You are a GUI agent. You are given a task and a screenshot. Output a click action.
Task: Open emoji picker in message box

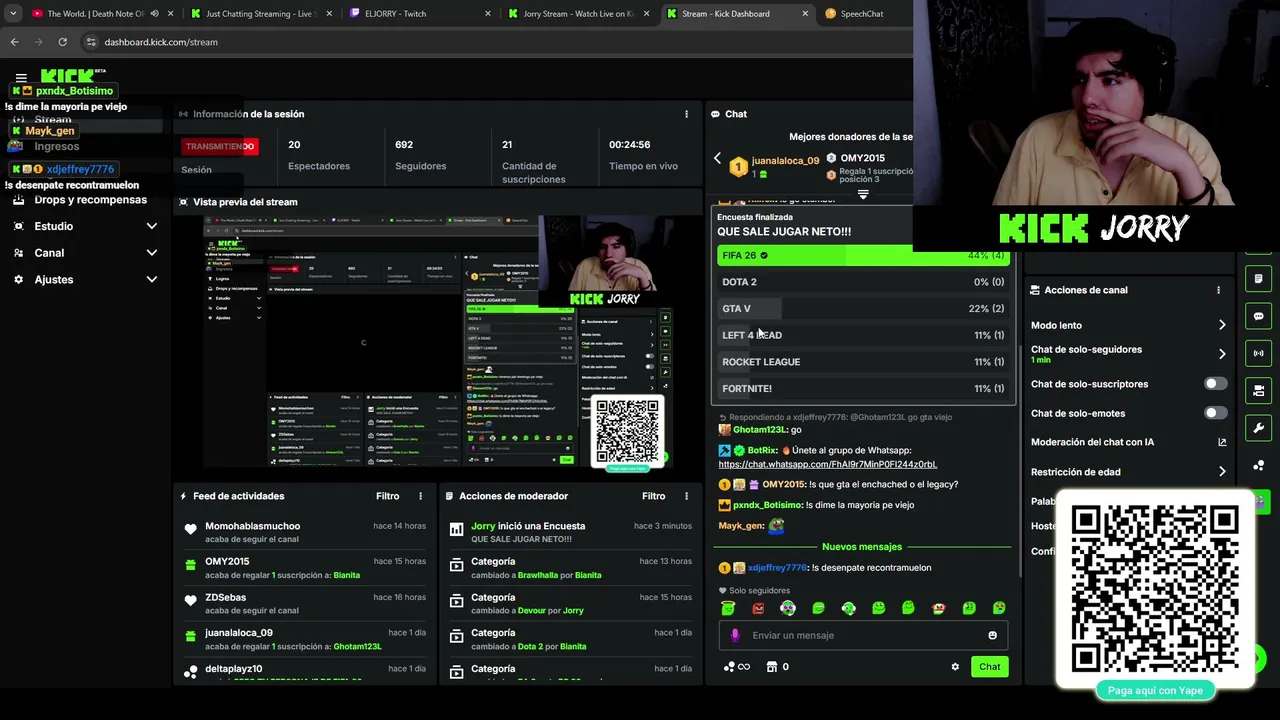992,635
